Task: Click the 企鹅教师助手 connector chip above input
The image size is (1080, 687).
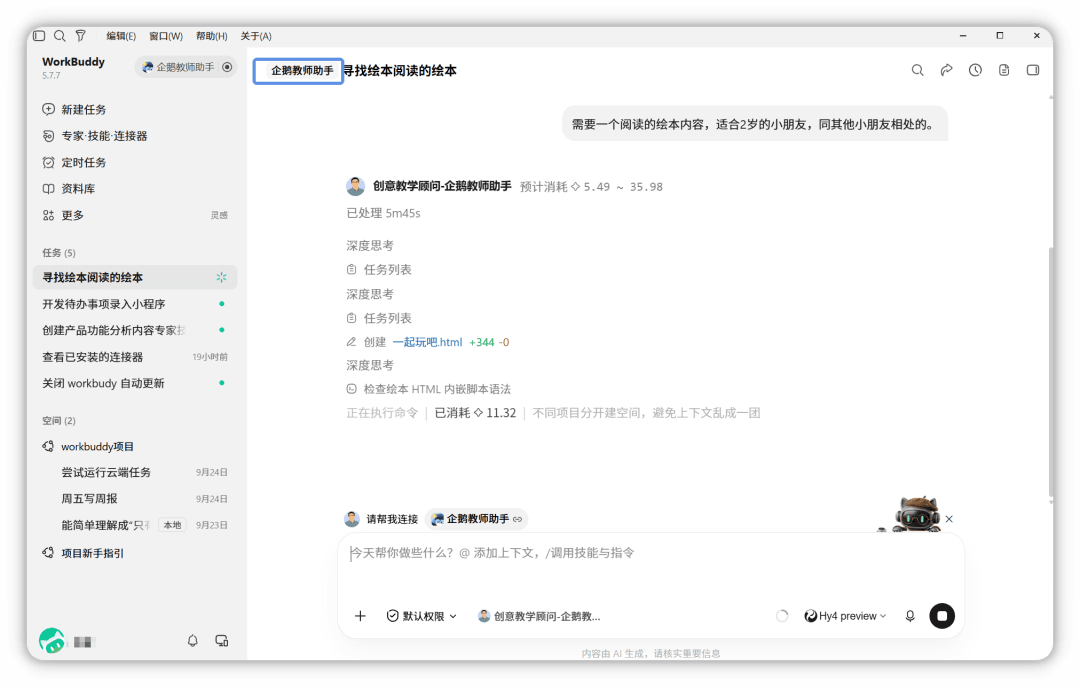Action: click(477, 519)
